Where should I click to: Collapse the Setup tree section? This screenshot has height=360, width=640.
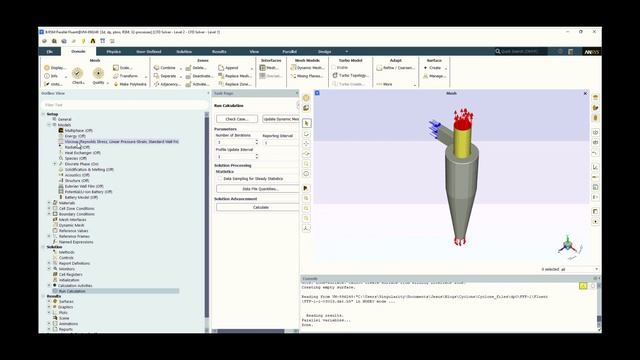[44, 114]
